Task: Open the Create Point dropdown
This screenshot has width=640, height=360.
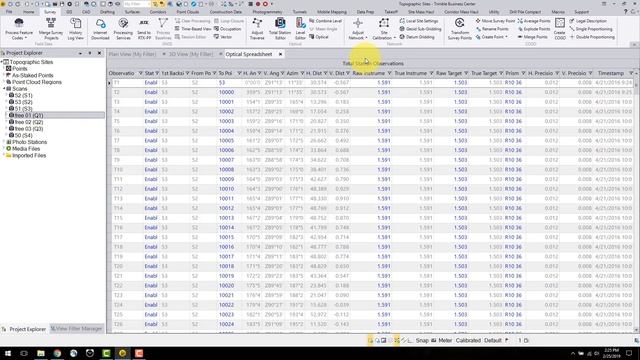Action: 507,37
